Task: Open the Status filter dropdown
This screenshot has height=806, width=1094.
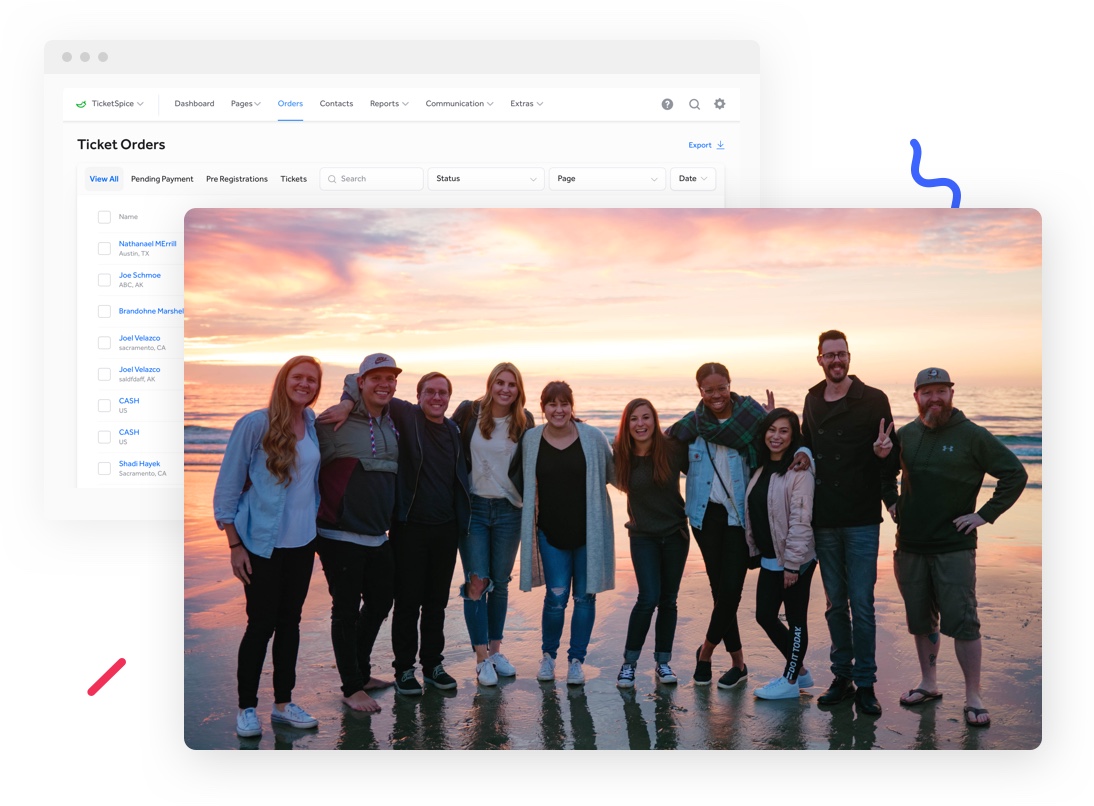Action: pyautogui.click(x=485, y=178)
